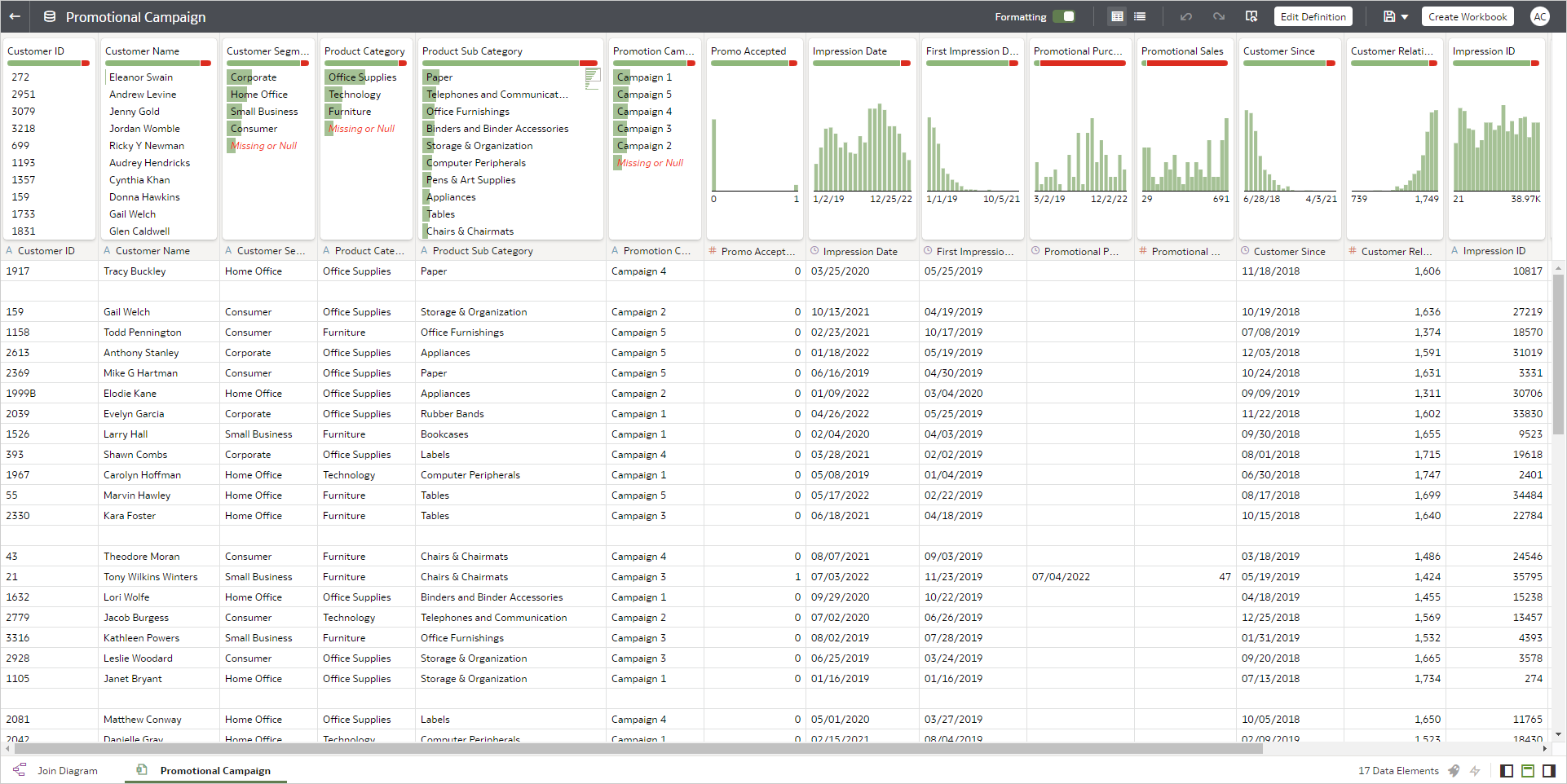Click the Edit Definition button
The height and width of the screenshot is (784, 1567).
coord(1313,16)
